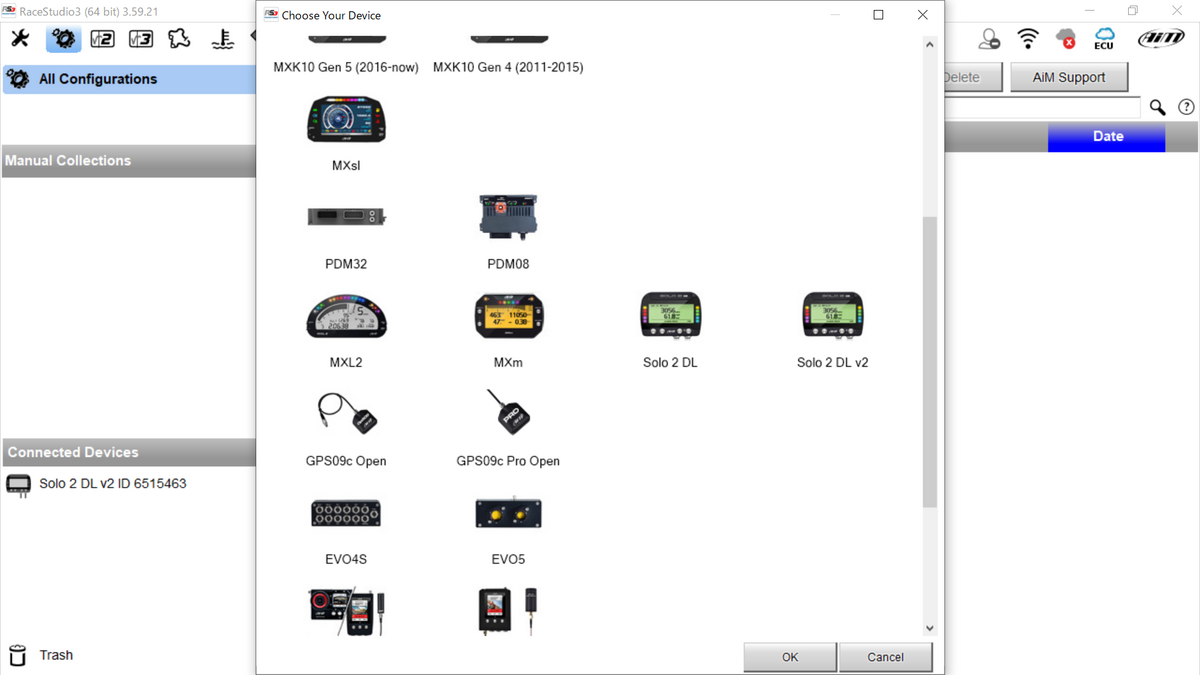Confirm device choice with OK
Viewport: 1200px width, 675px height.
(x=790, y=657)
